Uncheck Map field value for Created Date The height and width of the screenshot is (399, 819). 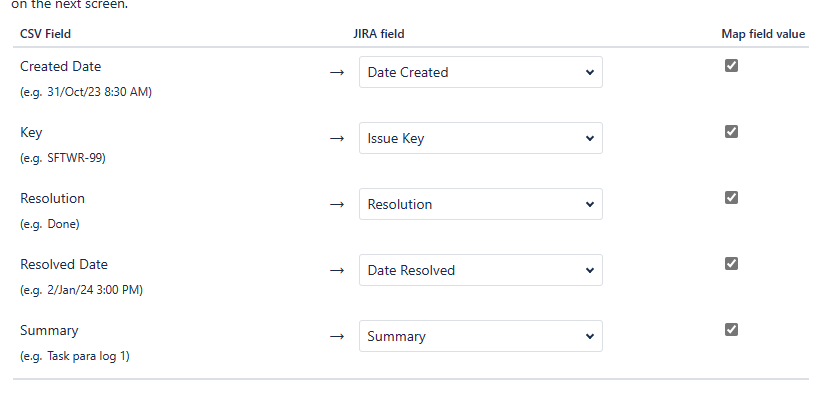click(731, 66)
